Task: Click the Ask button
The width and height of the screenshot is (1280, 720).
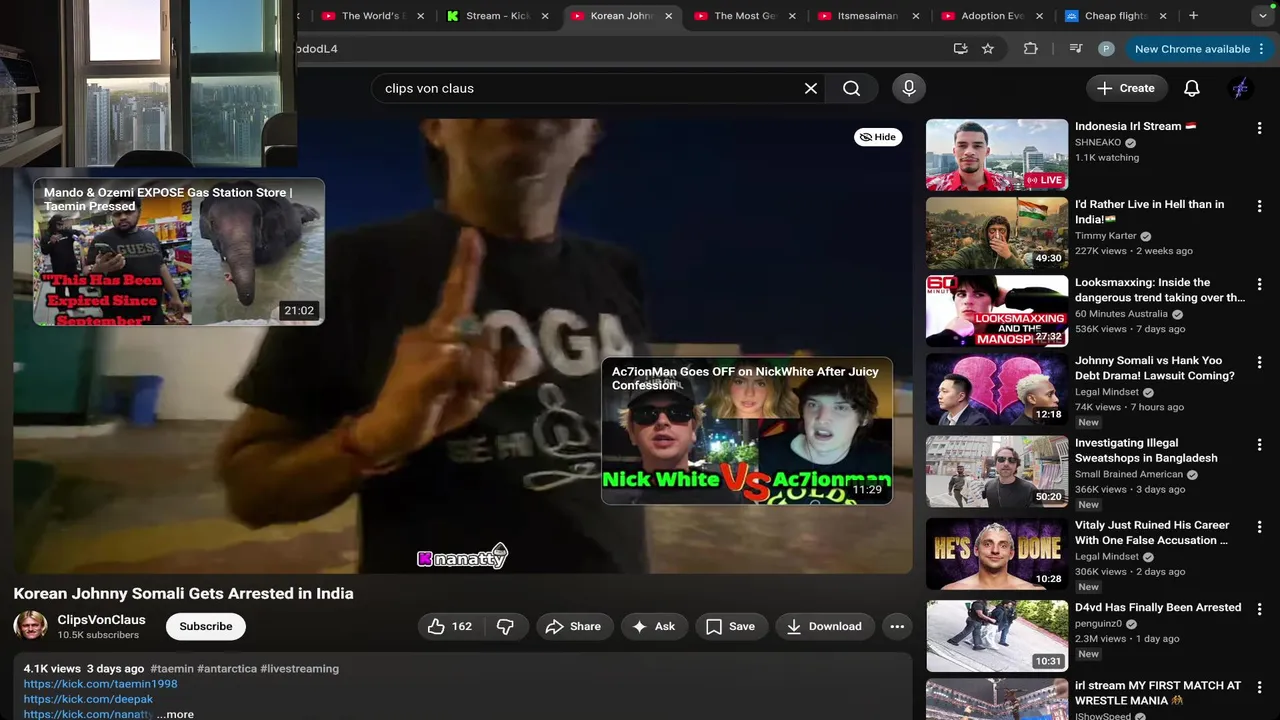Action: 654,626
